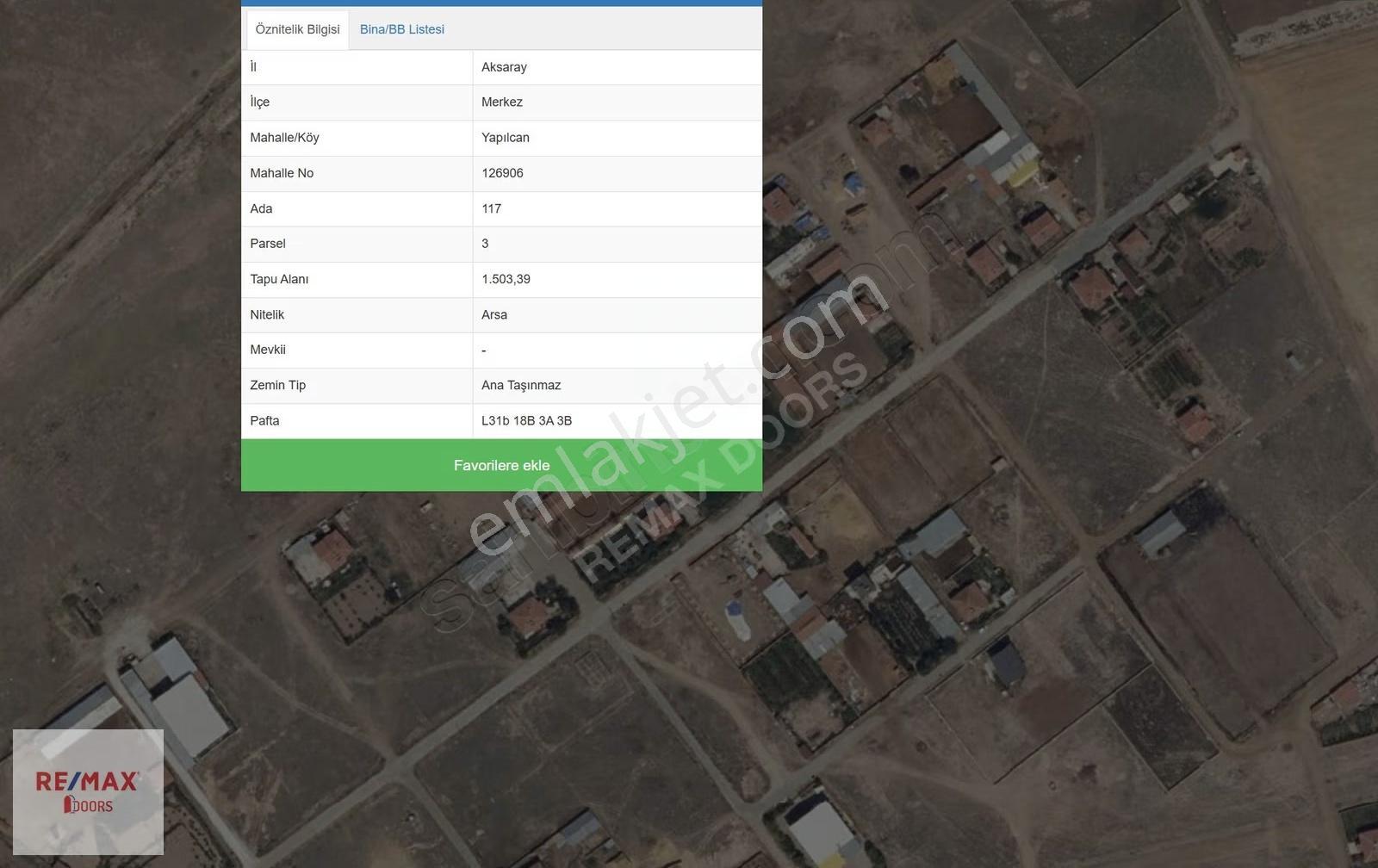1378x868 pixels.
Task: Click the Ada value 117
Action: [491, 208]
